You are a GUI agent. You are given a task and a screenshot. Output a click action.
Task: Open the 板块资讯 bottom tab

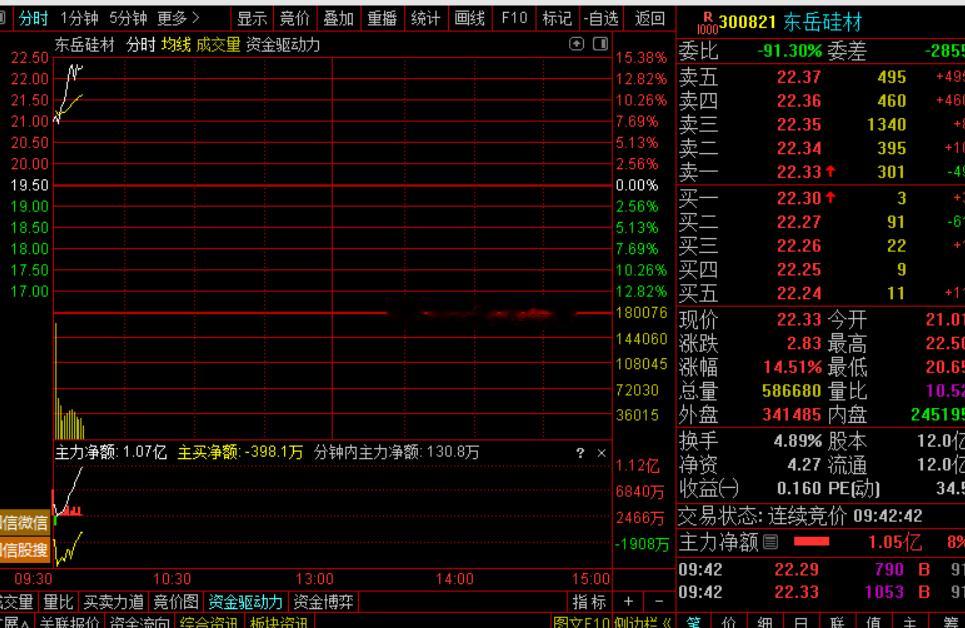[x=279, y=622]
